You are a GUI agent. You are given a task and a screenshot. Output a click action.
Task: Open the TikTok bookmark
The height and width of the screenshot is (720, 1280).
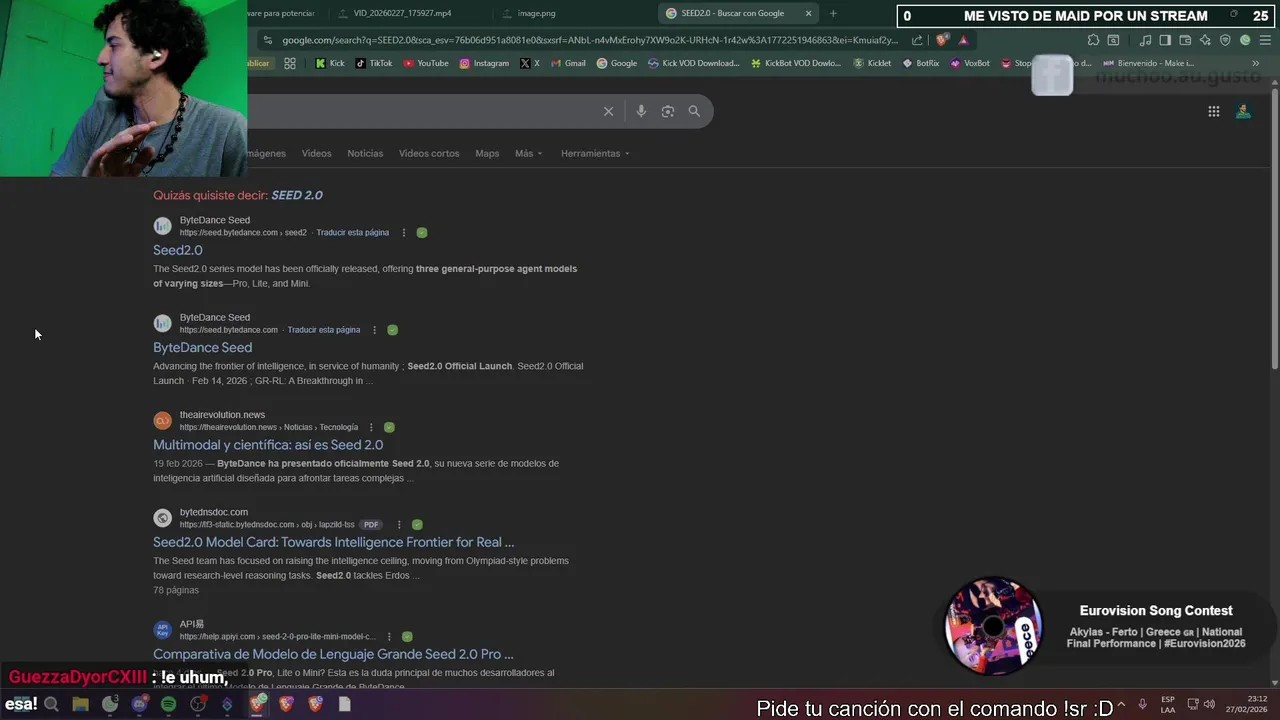[x=374, y=63]
